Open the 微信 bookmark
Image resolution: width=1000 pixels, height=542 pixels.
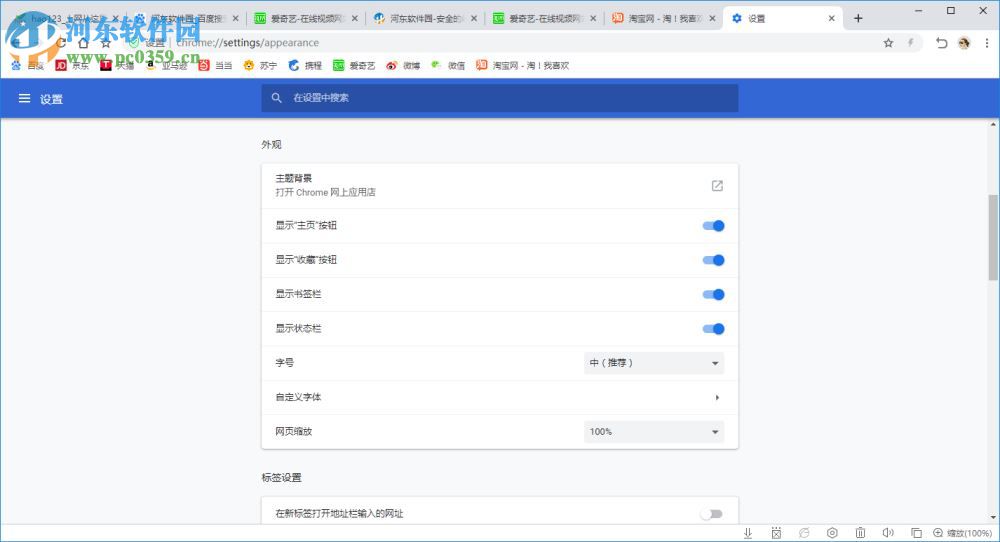coord(448,65)
